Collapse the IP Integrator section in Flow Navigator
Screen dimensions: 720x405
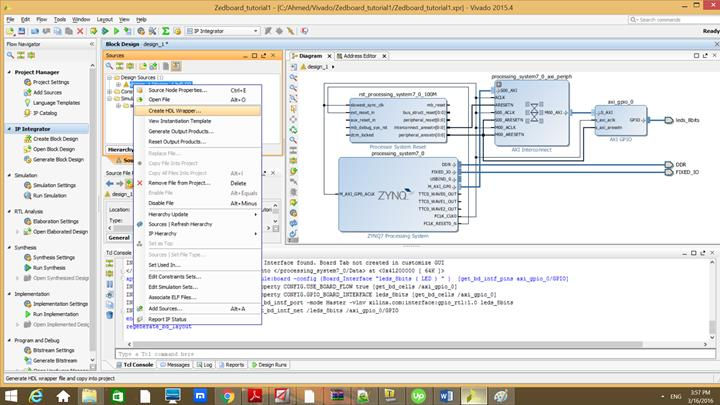click(10, 129)
